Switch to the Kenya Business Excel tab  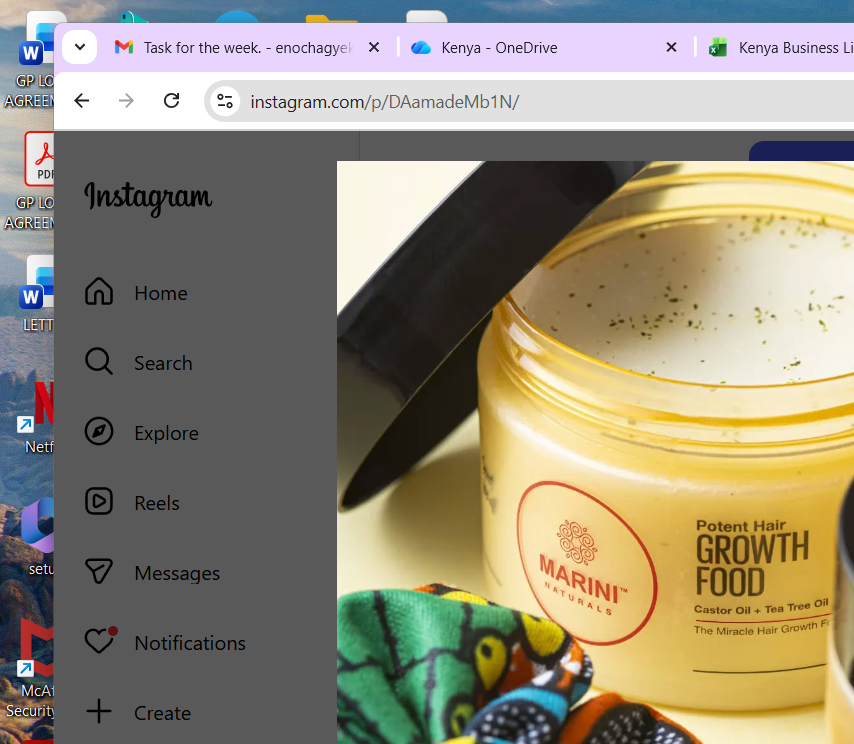[x=777, y=48]
